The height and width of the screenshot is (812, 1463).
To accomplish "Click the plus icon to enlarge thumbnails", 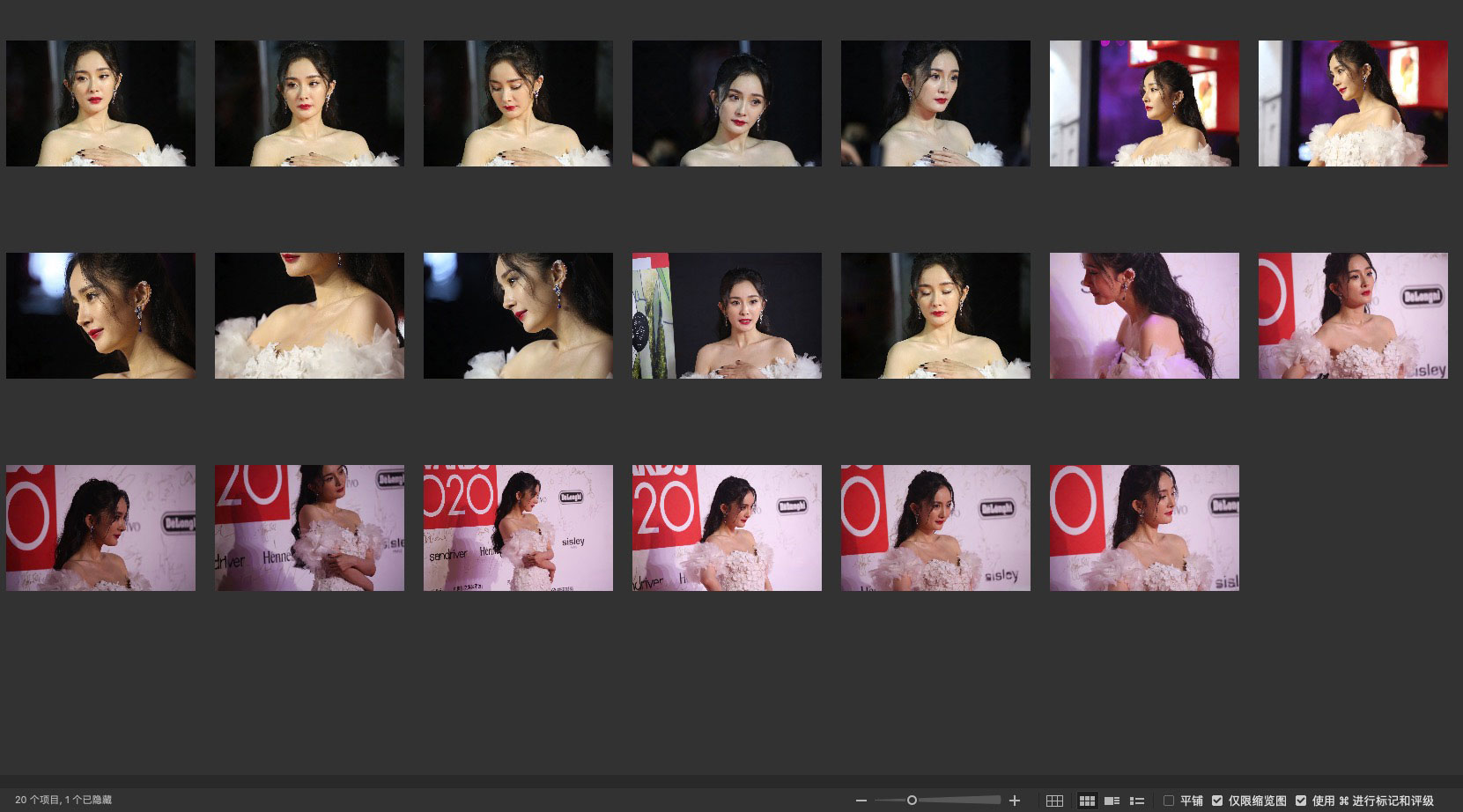I will coord(1015,801).
